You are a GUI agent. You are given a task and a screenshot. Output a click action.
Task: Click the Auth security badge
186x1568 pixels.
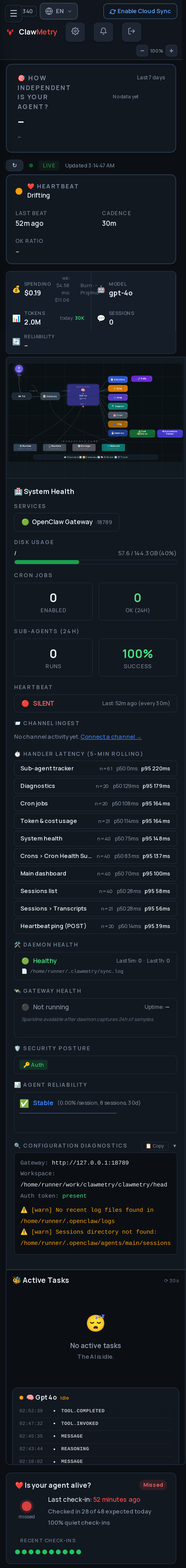(x=34, y=1065)
